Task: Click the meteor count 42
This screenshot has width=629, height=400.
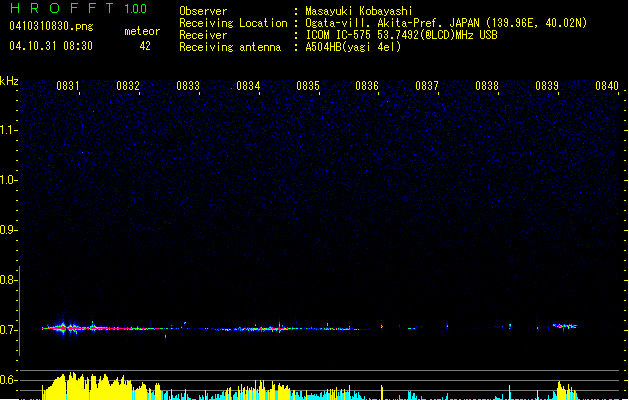Action: [145, 46]
